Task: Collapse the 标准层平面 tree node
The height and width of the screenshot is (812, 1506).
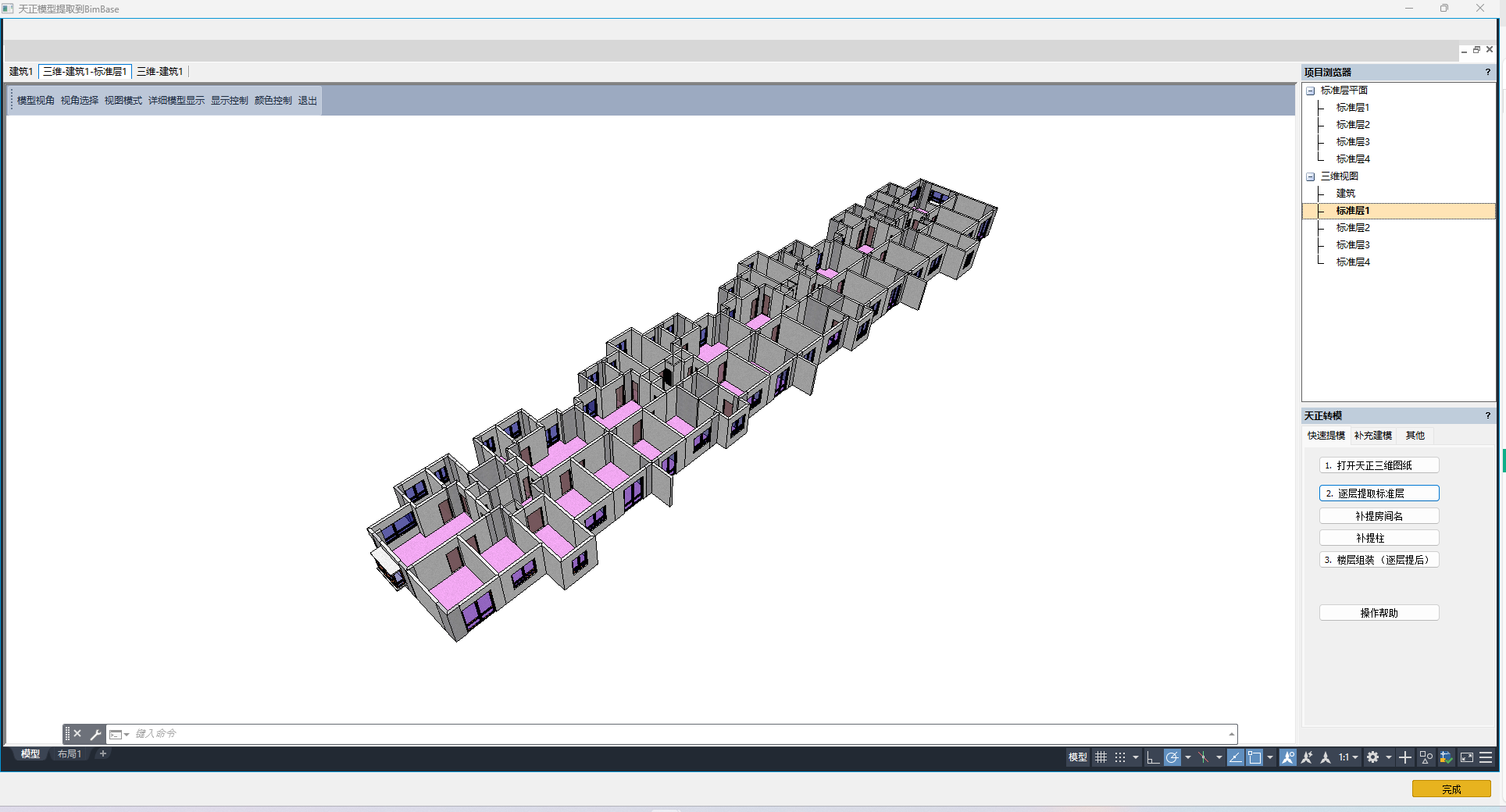Action: point(1311,91)
